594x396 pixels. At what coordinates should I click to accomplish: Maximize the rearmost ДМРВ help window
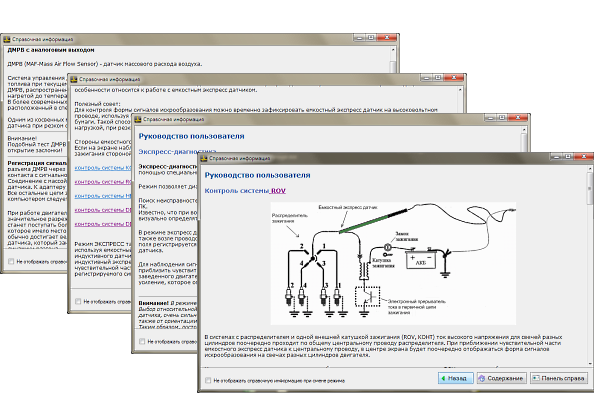coord(371,38)
